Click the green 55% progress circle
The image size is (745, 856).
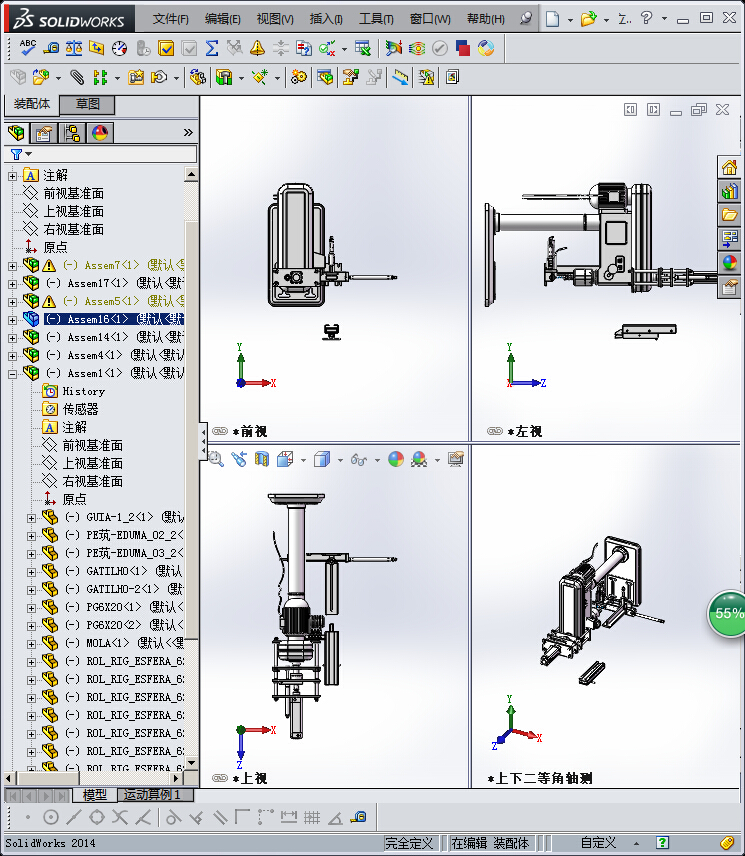click(727, 614)
